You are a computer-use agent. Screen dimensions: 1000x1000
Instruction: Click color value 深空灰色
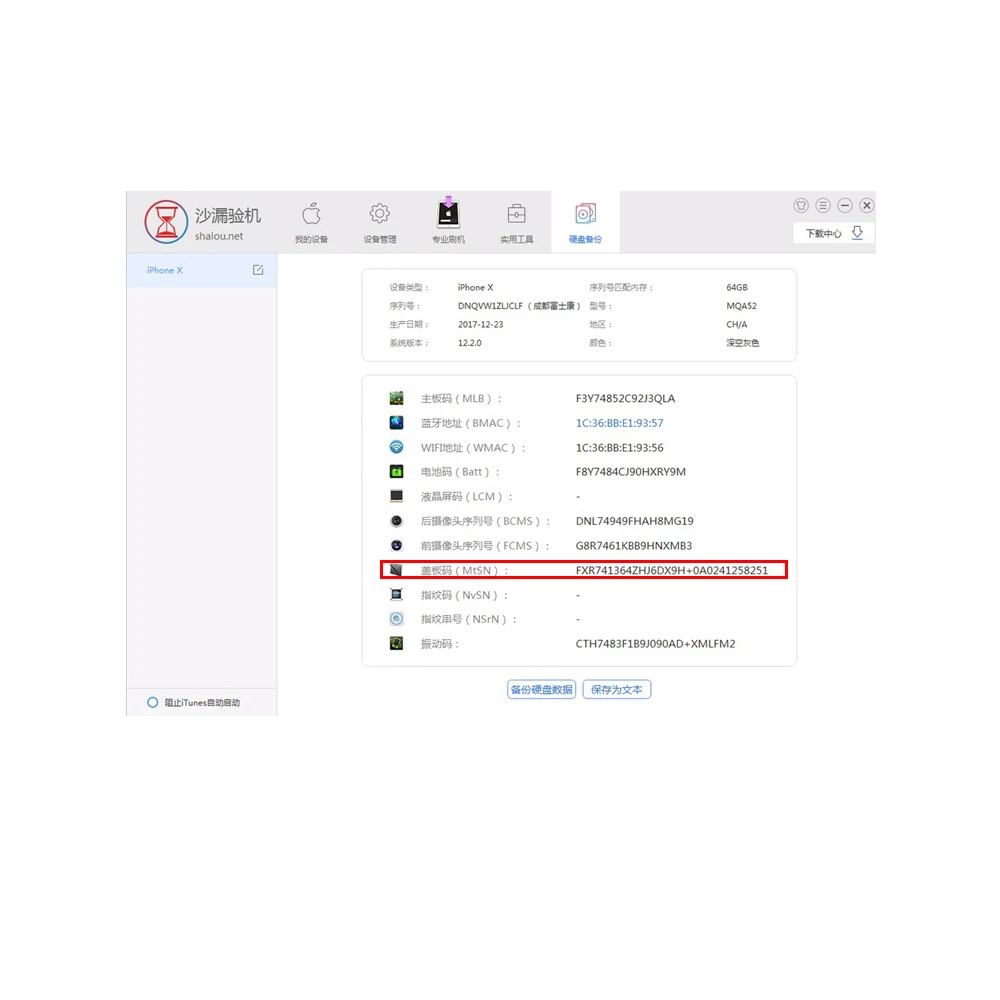[742, 343]
